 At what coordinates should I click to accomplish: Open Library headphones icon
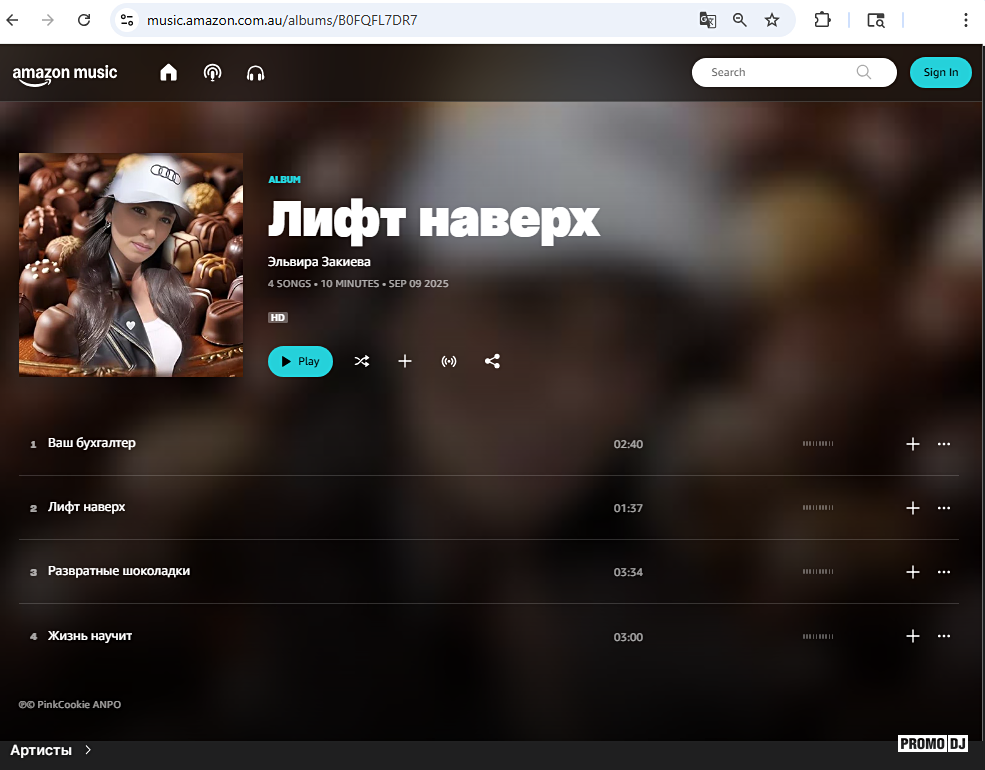pyautogui.click(x=255, y=73)
